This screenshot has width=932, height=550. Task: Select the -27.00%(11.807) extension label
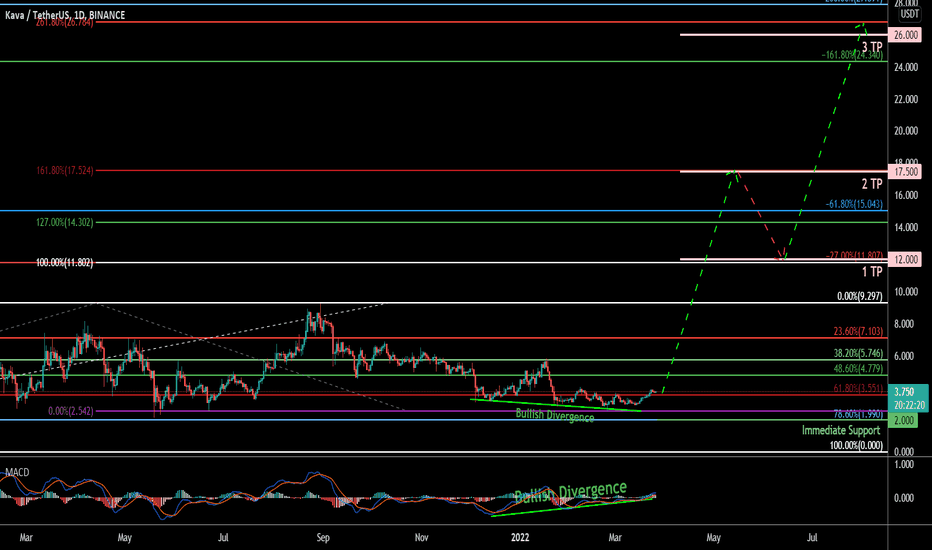click(854, 255)
